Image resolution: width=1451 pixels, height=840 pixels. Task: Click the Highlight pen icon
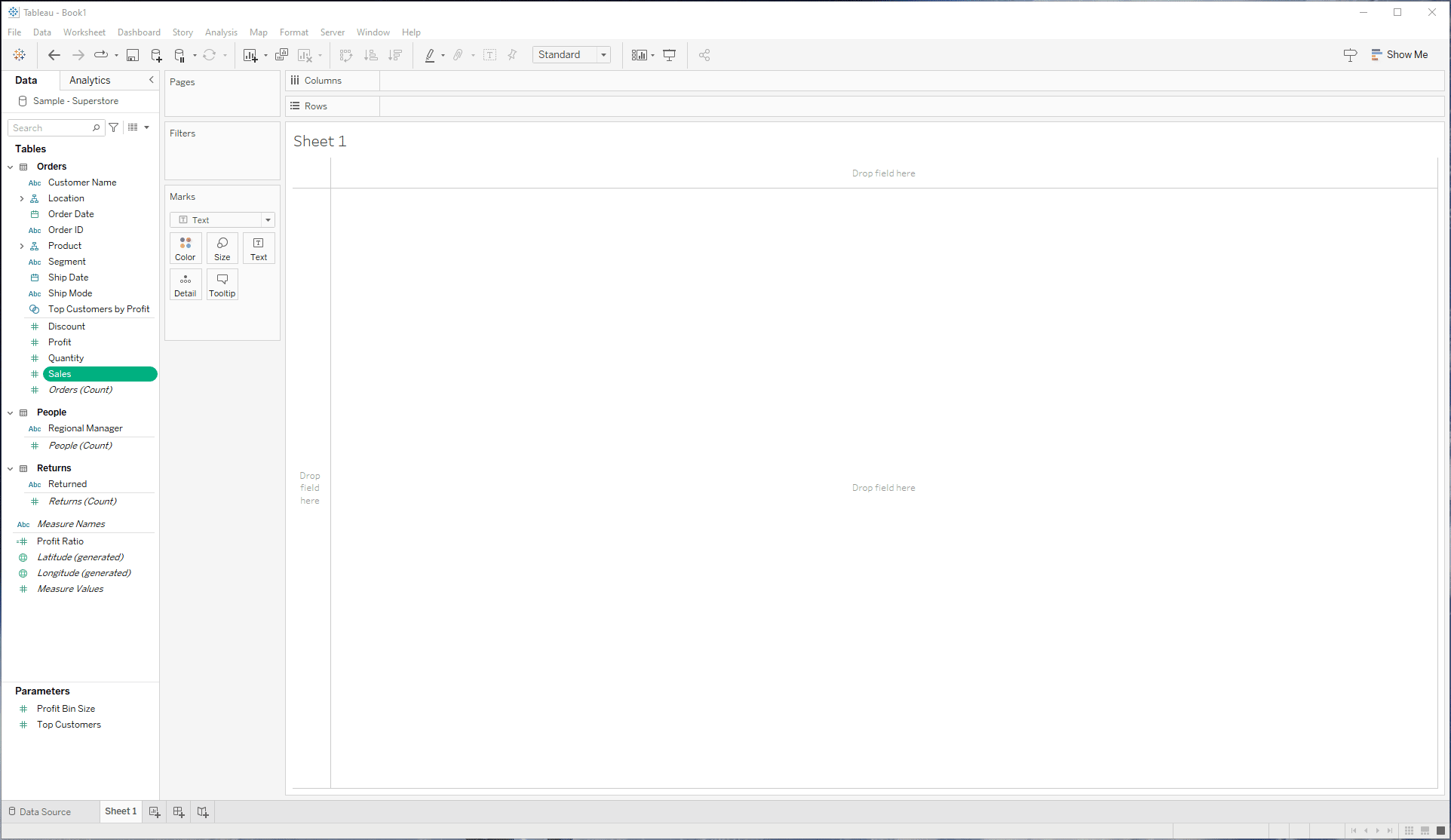[430, 55]
